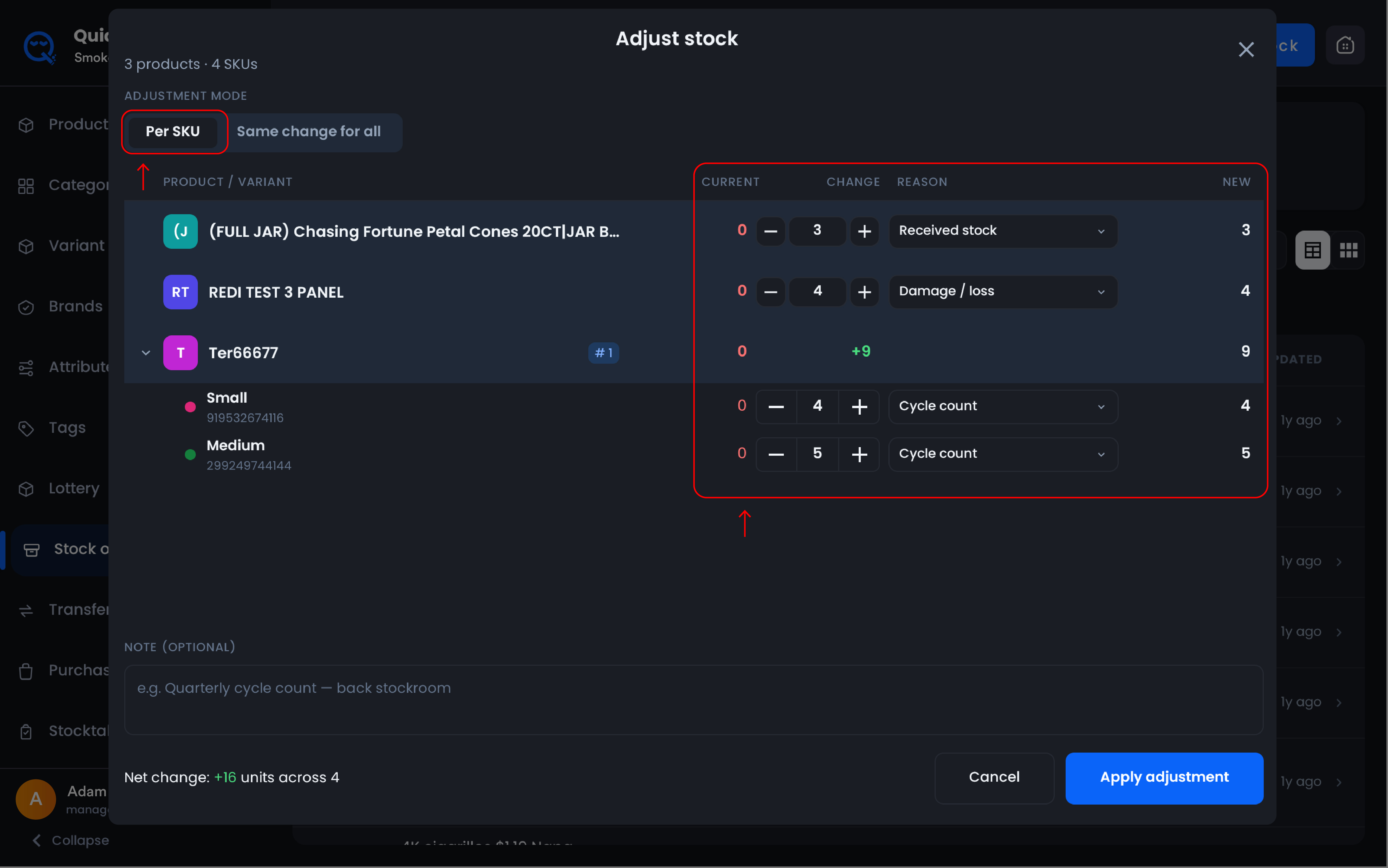Screen dimensions: 1388x868
Task: Click the purple T avatar for Ter66677
Action: (180, 353)
